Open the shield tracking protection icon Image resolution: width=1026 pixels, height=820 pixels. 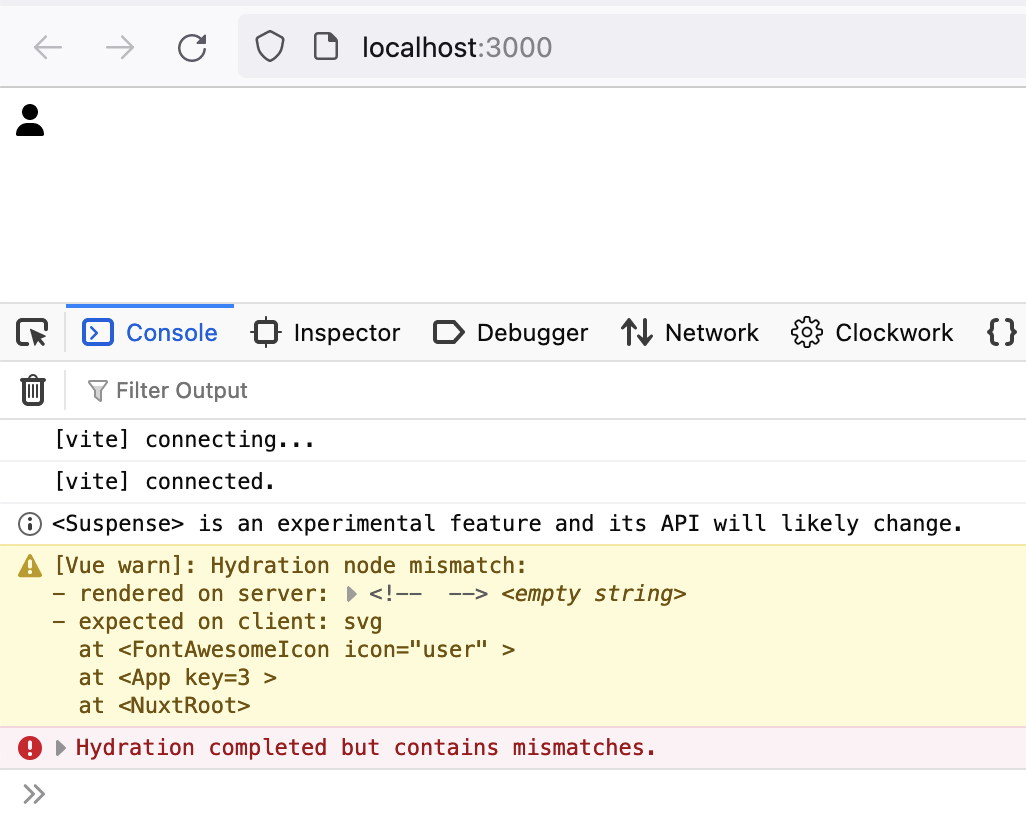click(x=270, y=47)
